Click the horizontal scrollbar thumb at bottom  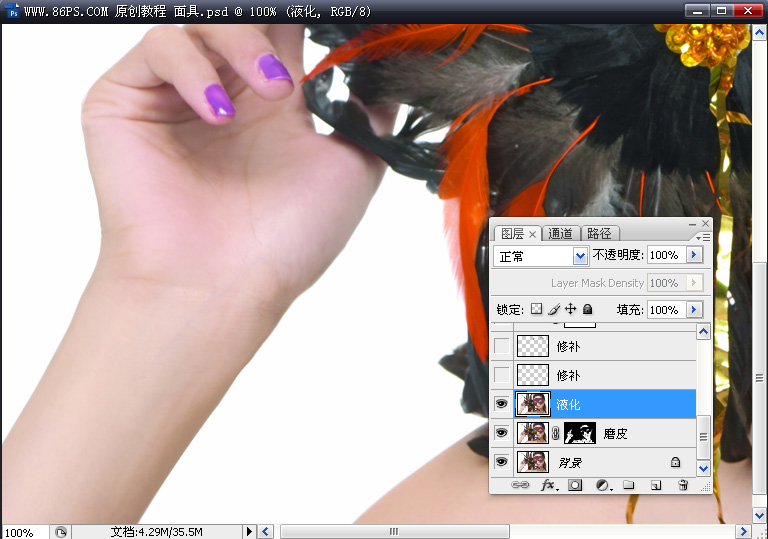[394, 532]
